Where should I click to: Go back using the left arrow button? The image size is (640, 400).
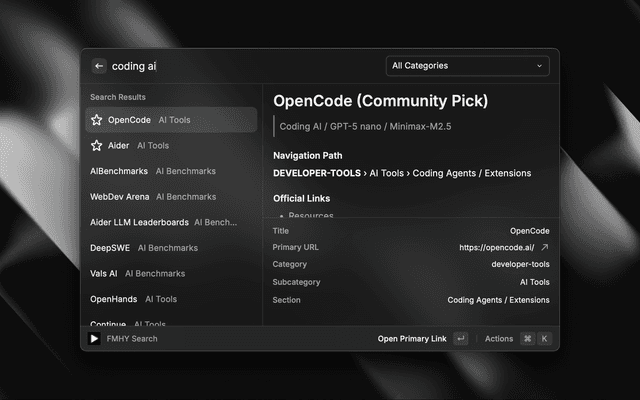tap(99, 66)
